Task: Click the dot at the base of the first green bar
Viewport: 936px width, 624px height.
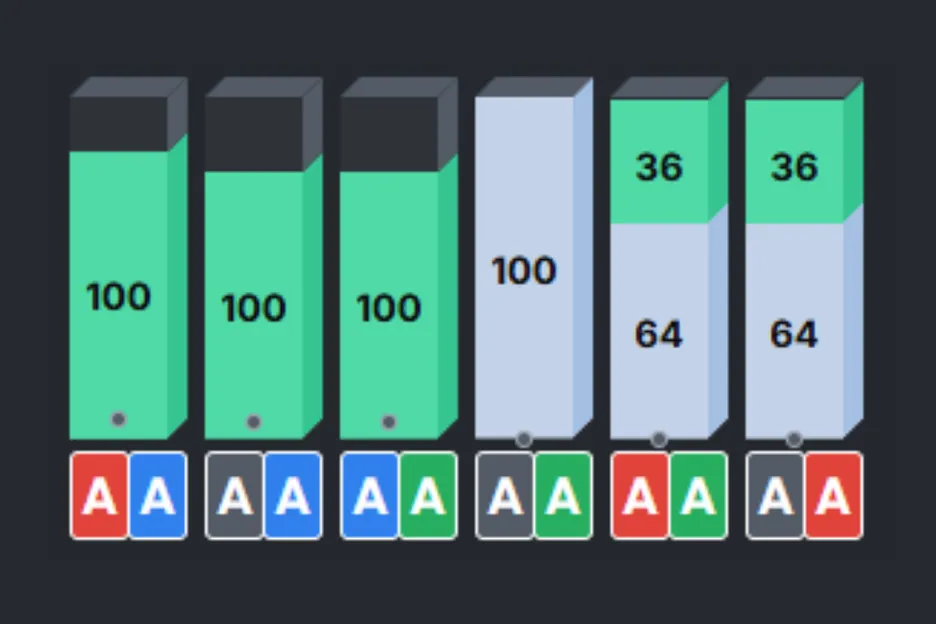Action: point(119,419)
